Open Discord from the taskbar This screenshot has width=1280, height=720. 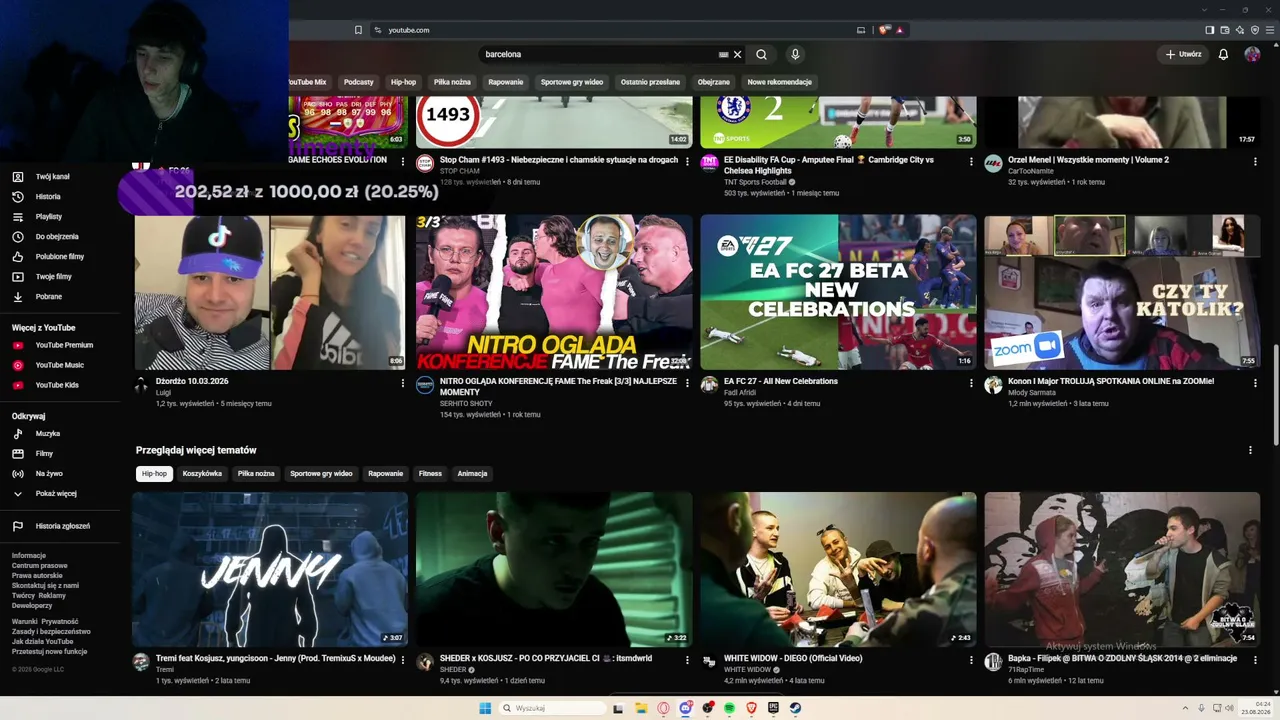686,708
